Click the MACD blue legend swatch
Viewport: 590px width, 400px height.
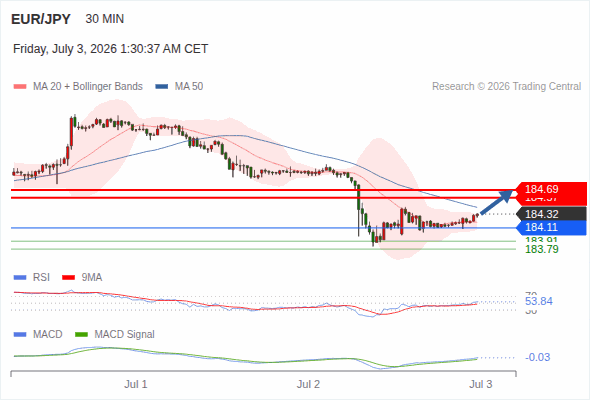pos(20,335)
